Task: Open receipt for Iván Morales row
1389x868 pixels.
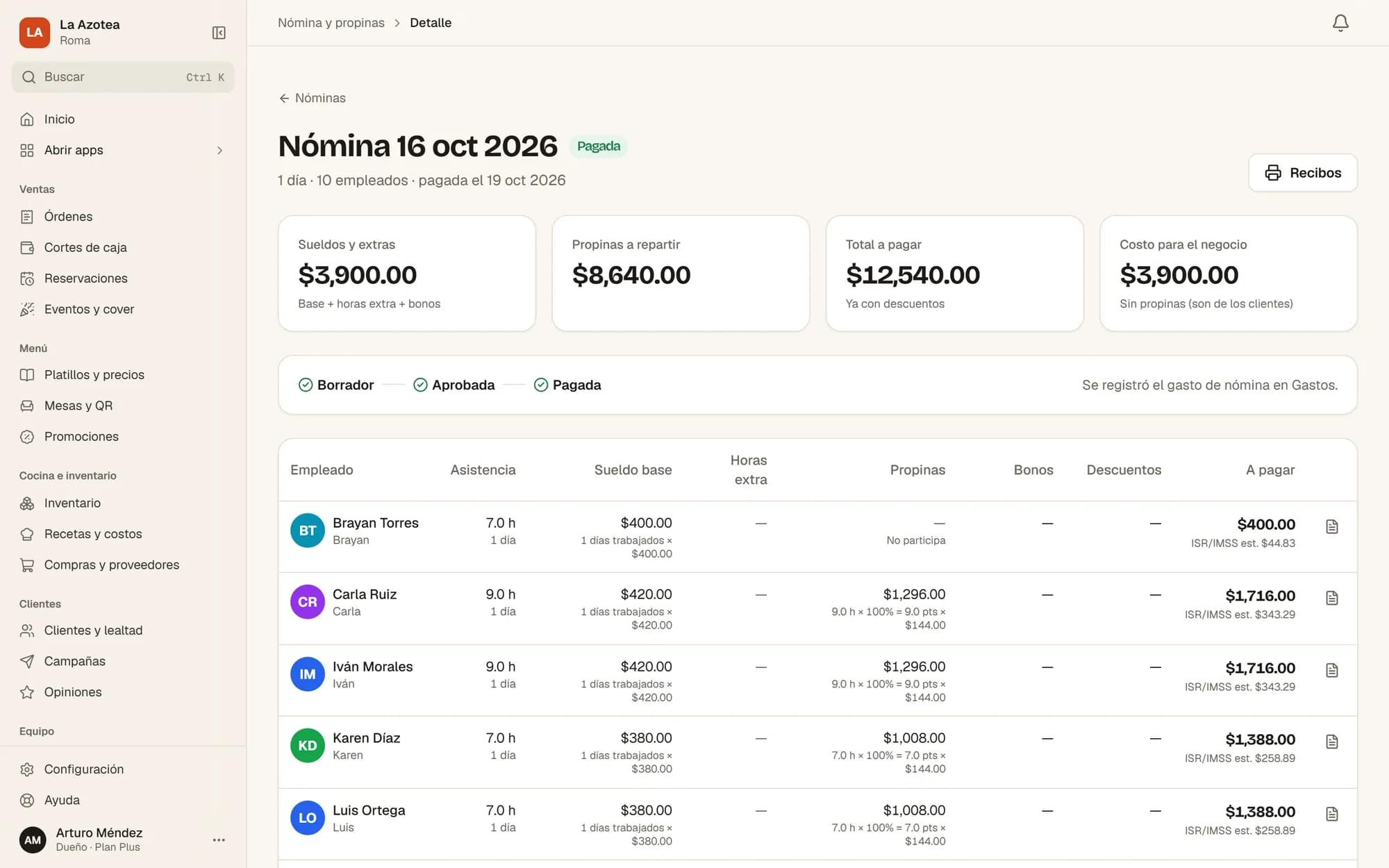Action: coord(1331,670)
